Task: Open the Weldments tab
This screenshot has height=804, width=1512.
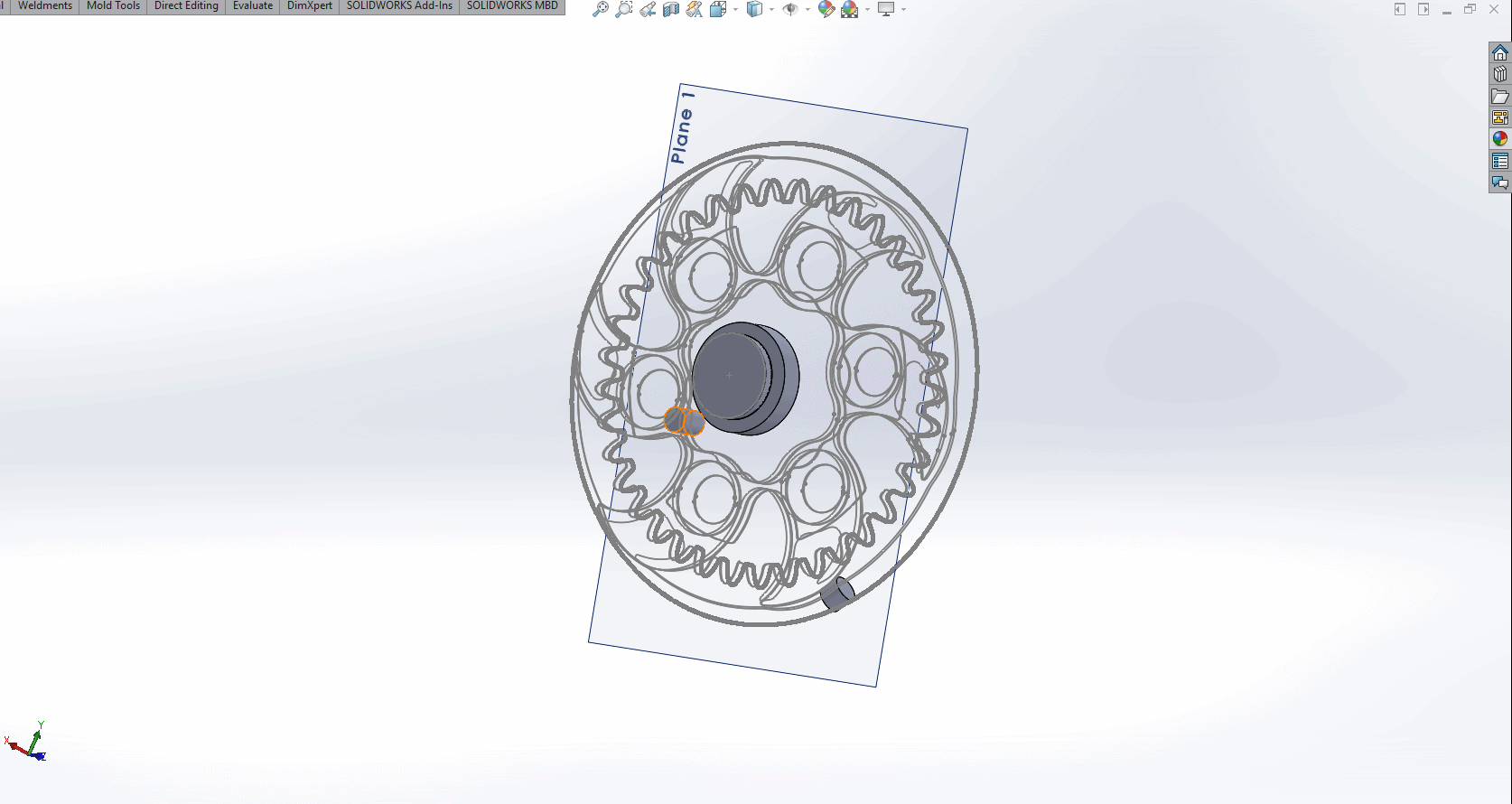Action: (x=45, y=6)
